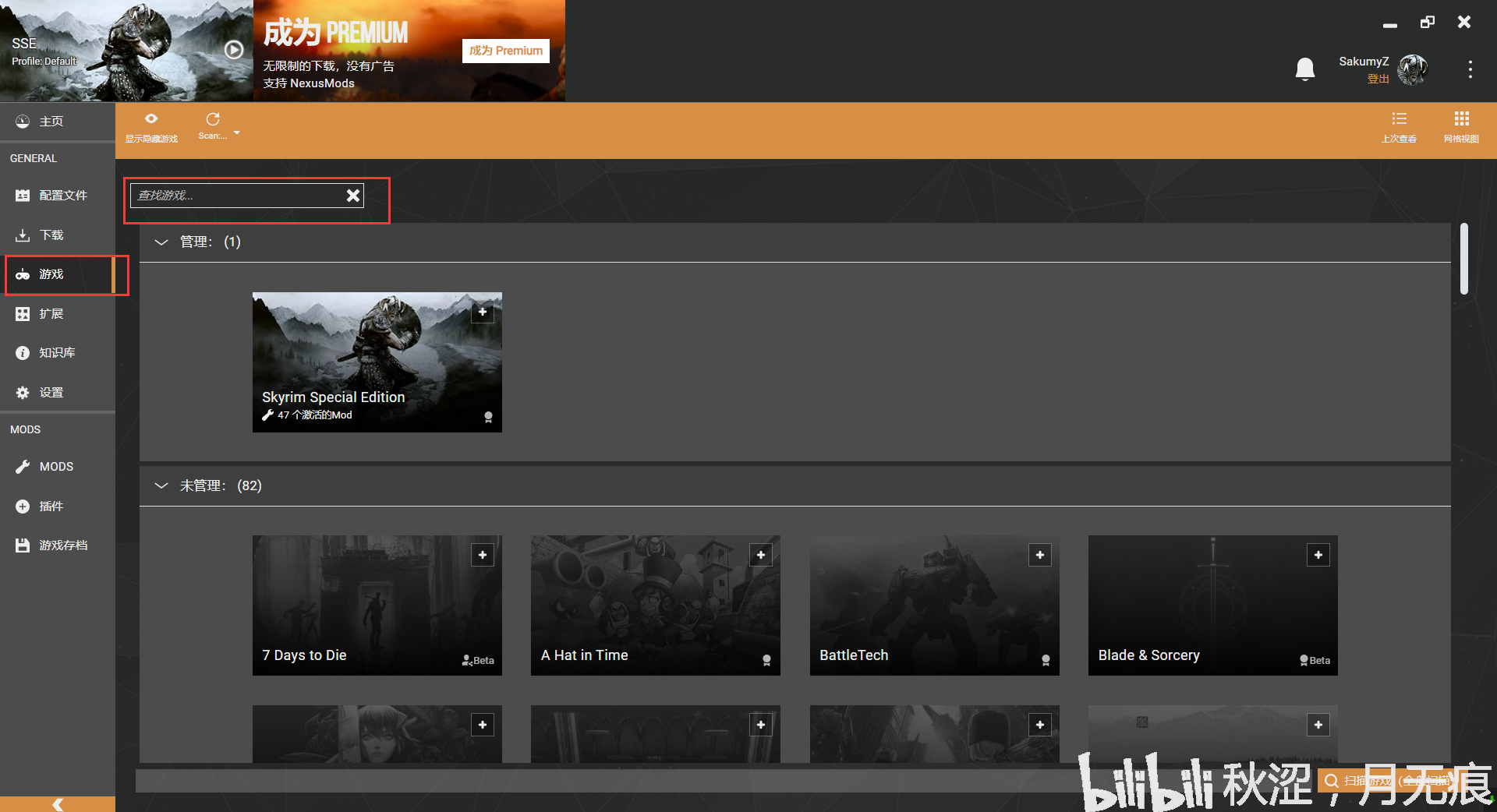Open 游戏存档 save games page
The height and width of the screenshot is (812, 1497).
tap(58, 545)
